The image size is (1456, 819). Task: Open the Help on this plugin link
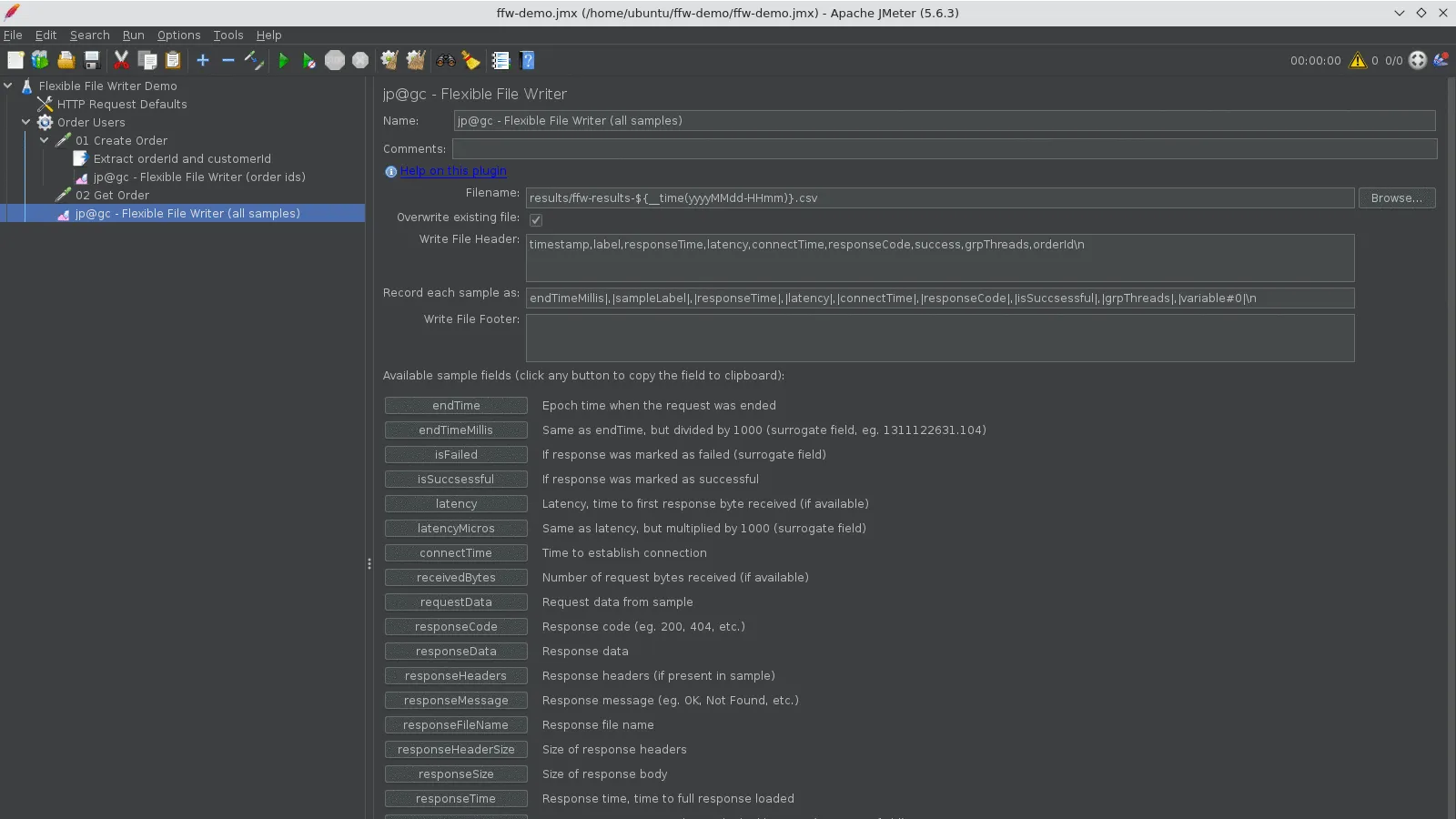pyautogui.click(x=453, y=171)
